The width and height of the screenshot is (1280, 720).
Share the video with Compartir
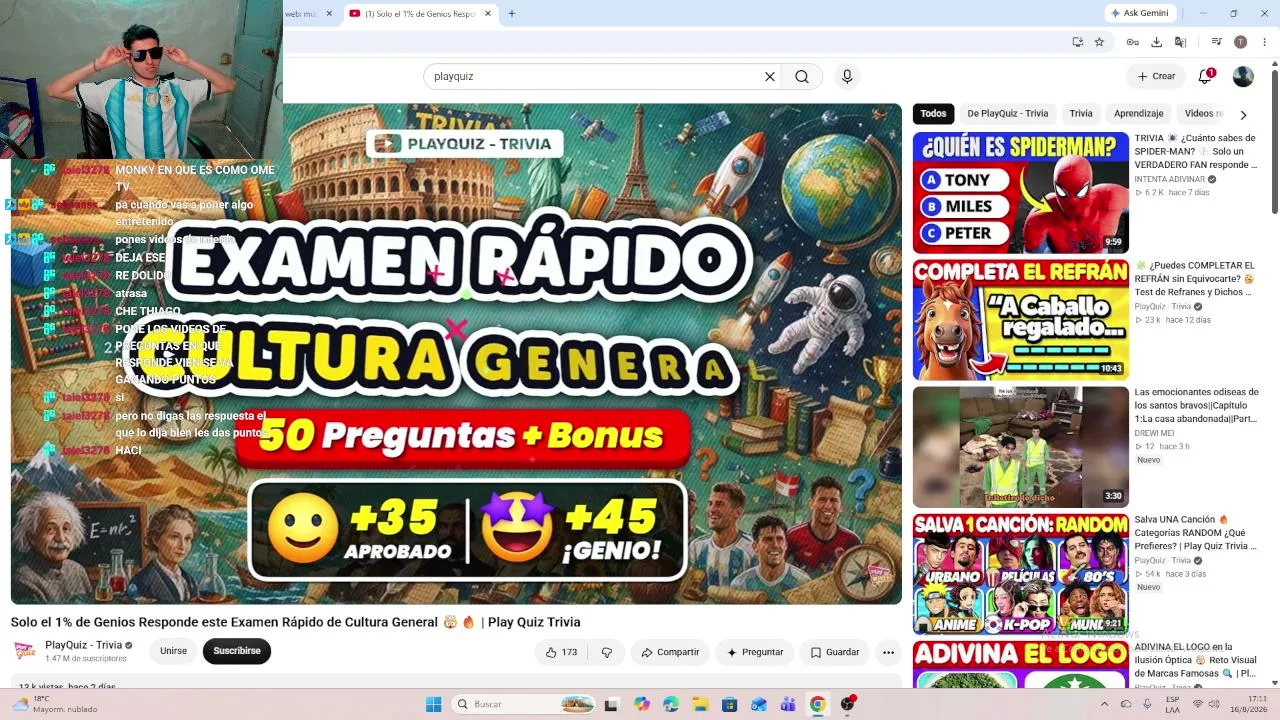[670, 652]
